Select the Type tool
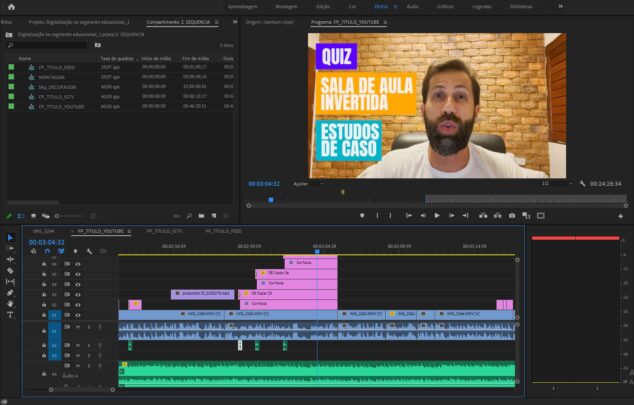 (10, 315)
